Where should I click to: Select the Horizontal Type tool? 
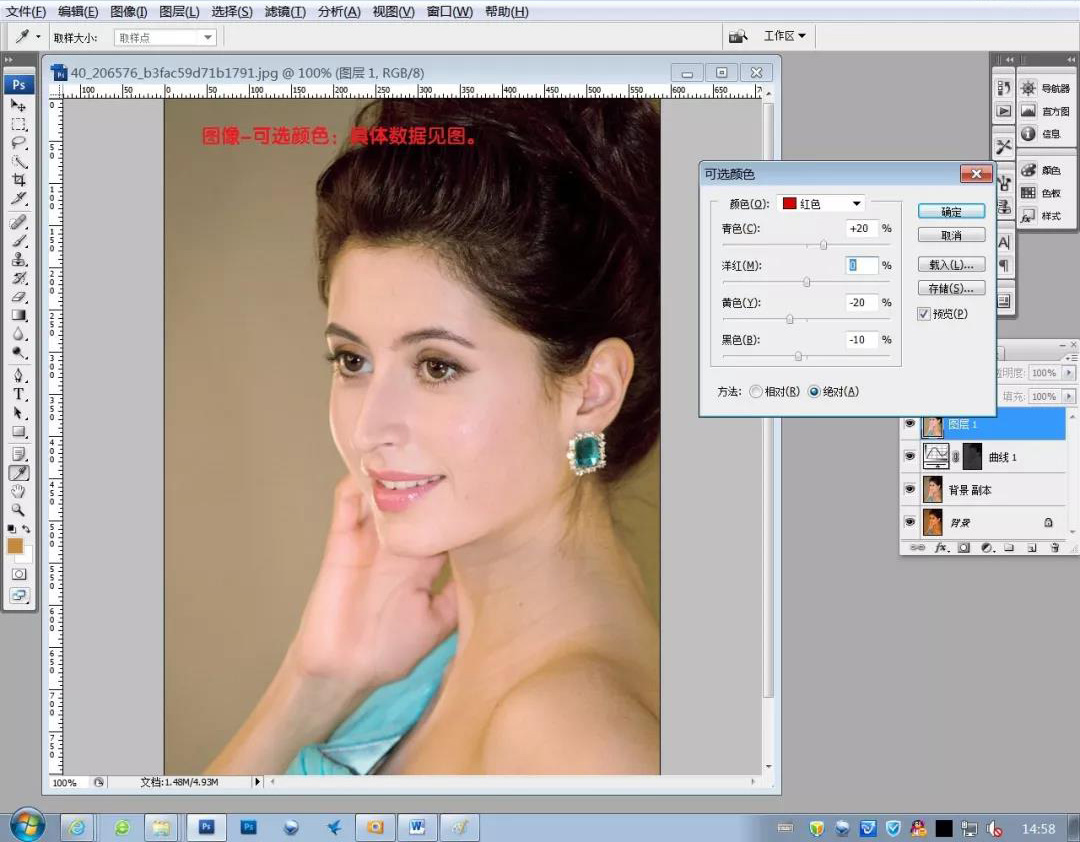point(19,394)
